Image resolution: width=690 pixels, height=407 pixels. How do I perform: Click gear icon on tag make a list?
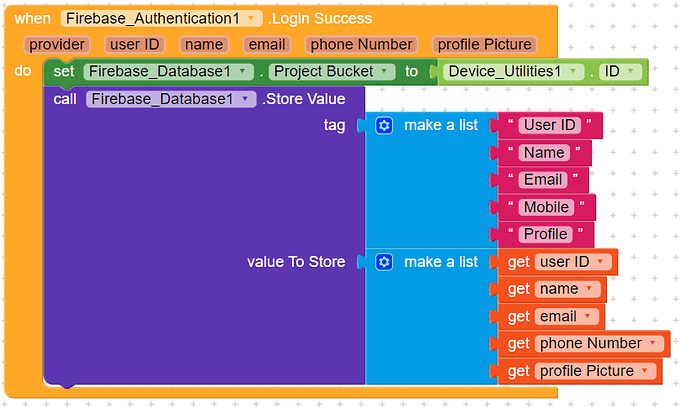(x=385, y=126)
